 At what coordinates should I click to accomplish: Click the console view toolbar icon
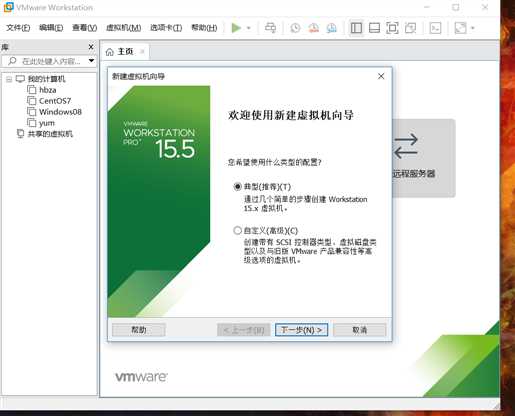click(435, 28)
